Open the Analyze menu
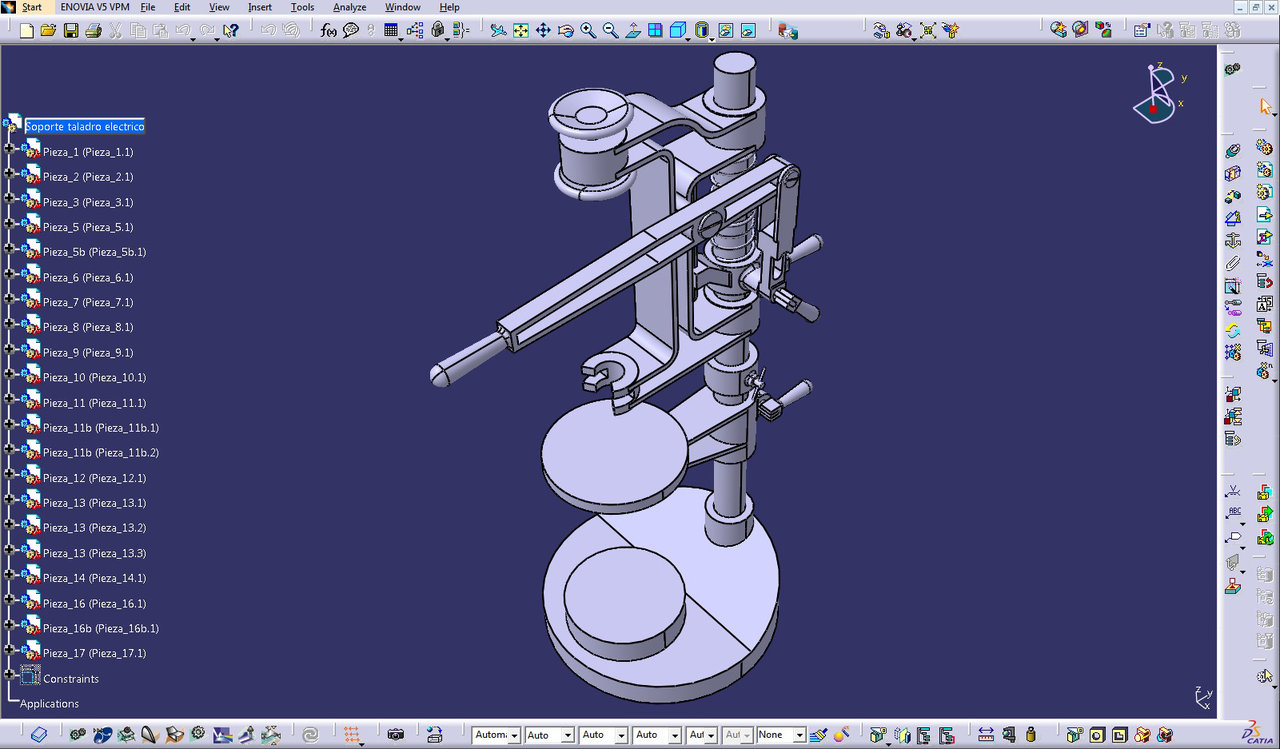The height and width of the screenshot is (749, 1280). pyautogui.click(x=349, y=7)
